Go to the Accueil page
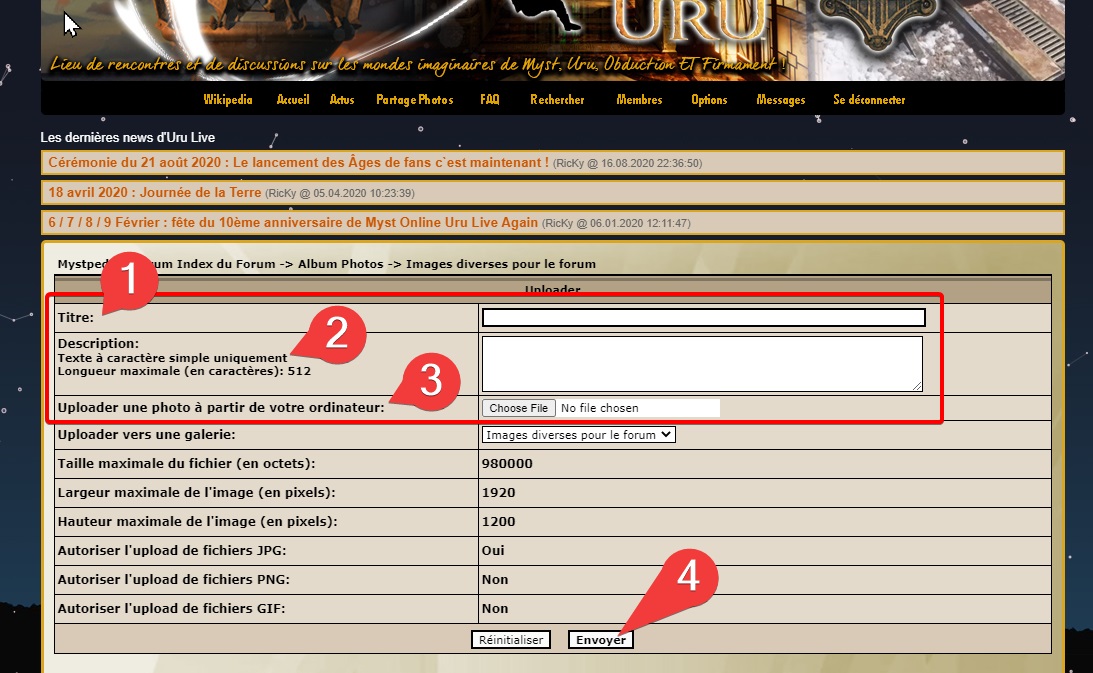 tap(293, 100)
